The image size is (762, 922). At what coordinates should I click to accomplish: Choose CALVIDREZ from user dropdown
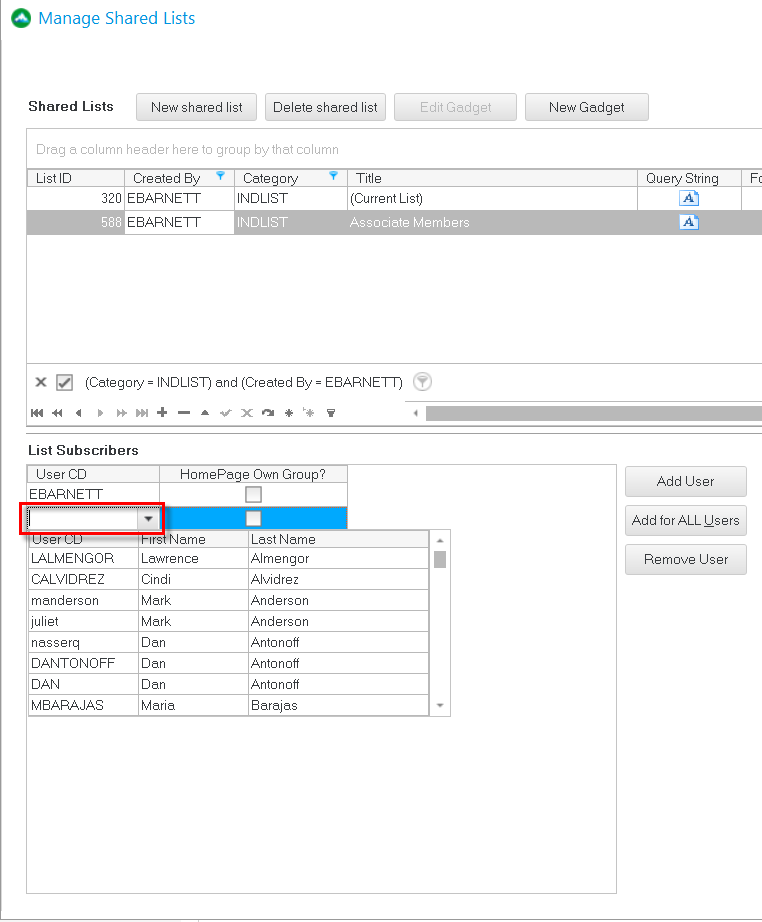click(229, 579)
